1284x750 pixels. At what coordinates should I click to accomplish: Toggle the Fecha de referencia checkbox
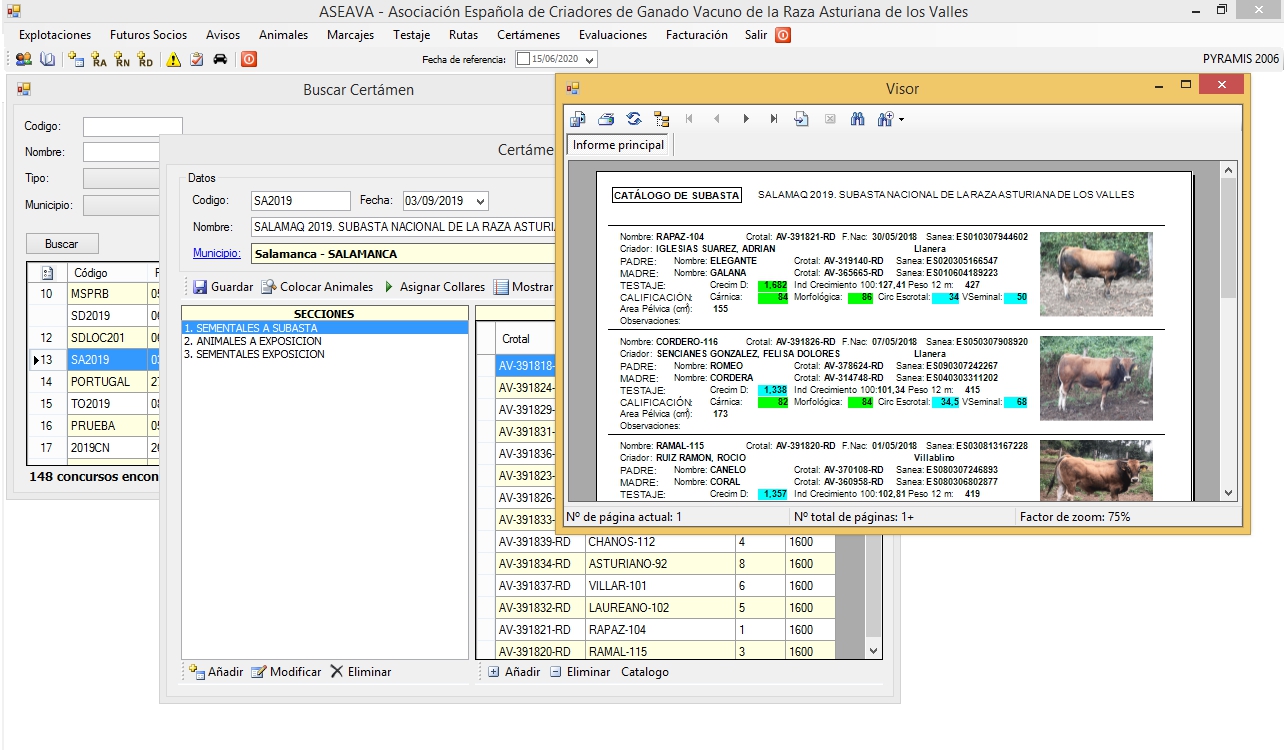523,60
